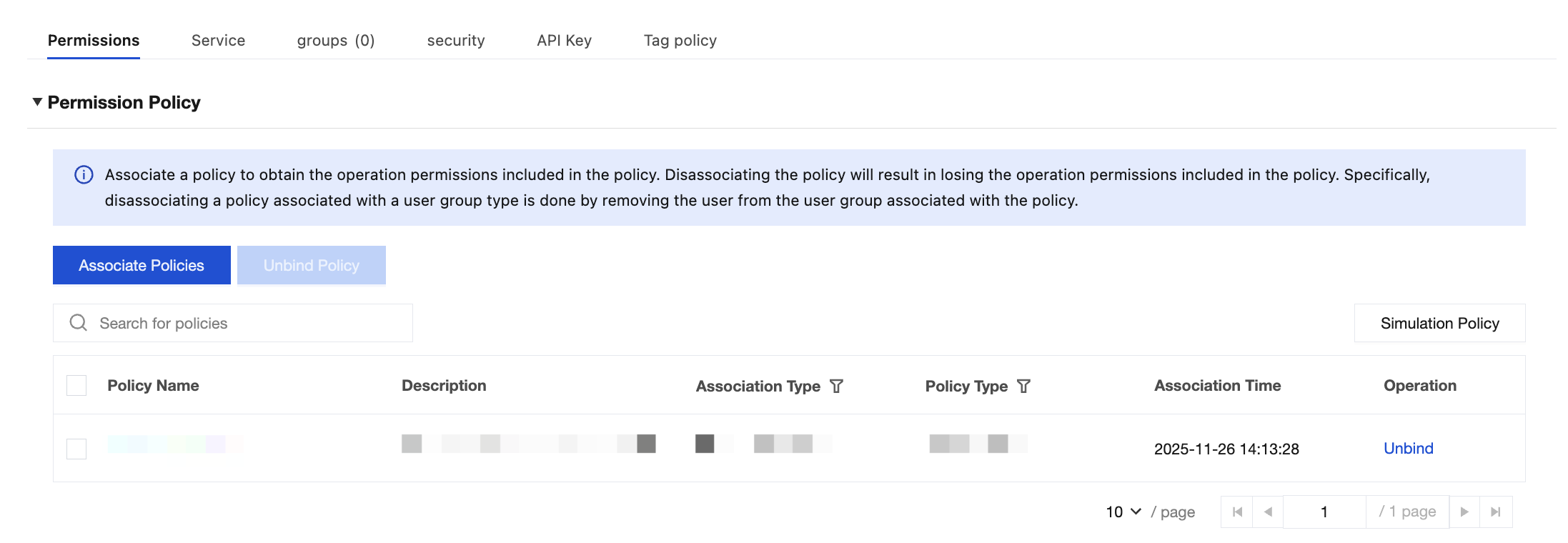Open the 10 per page dropdown
The height and width of the screenshot is (543, 1568).
1123,512
